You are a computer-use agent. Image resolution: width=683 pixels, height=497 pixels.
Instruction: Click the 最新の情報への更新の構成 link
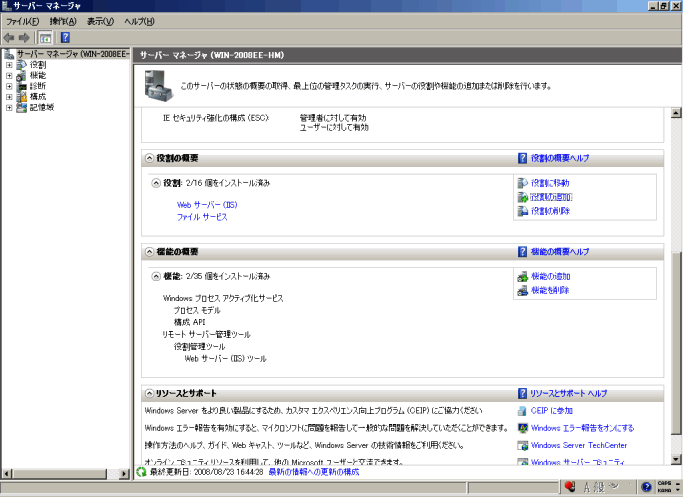point(314,472)
